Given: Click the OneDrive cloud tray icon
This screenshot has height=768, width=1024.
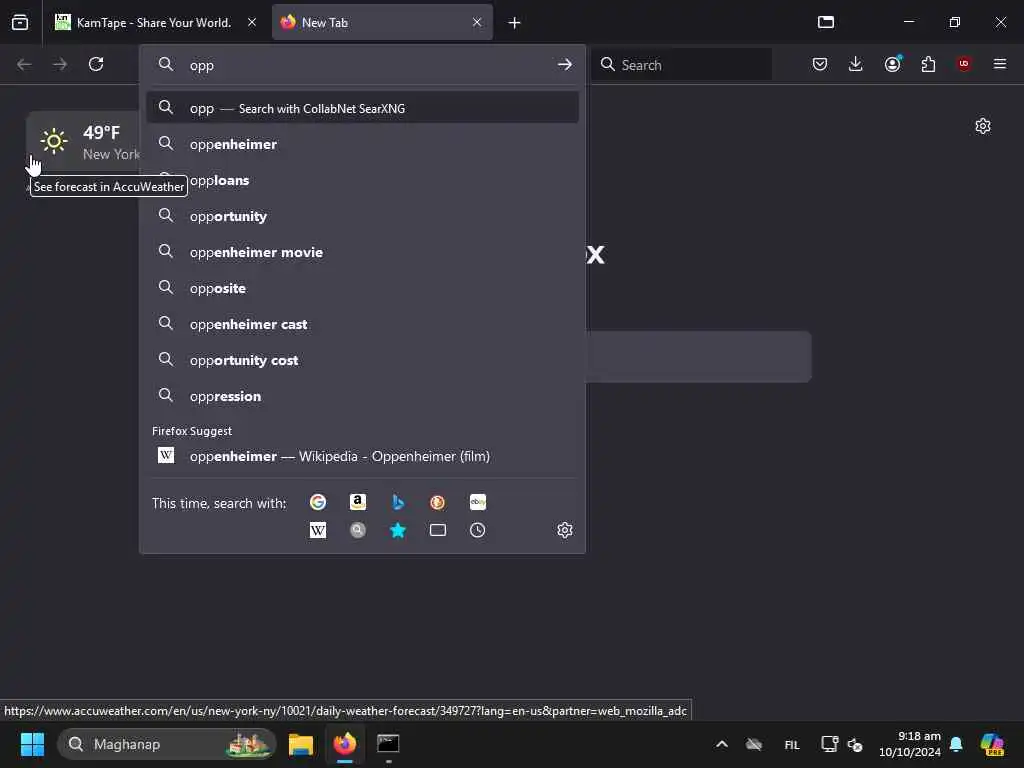Looking at the screenshot, I should (754, 744).
